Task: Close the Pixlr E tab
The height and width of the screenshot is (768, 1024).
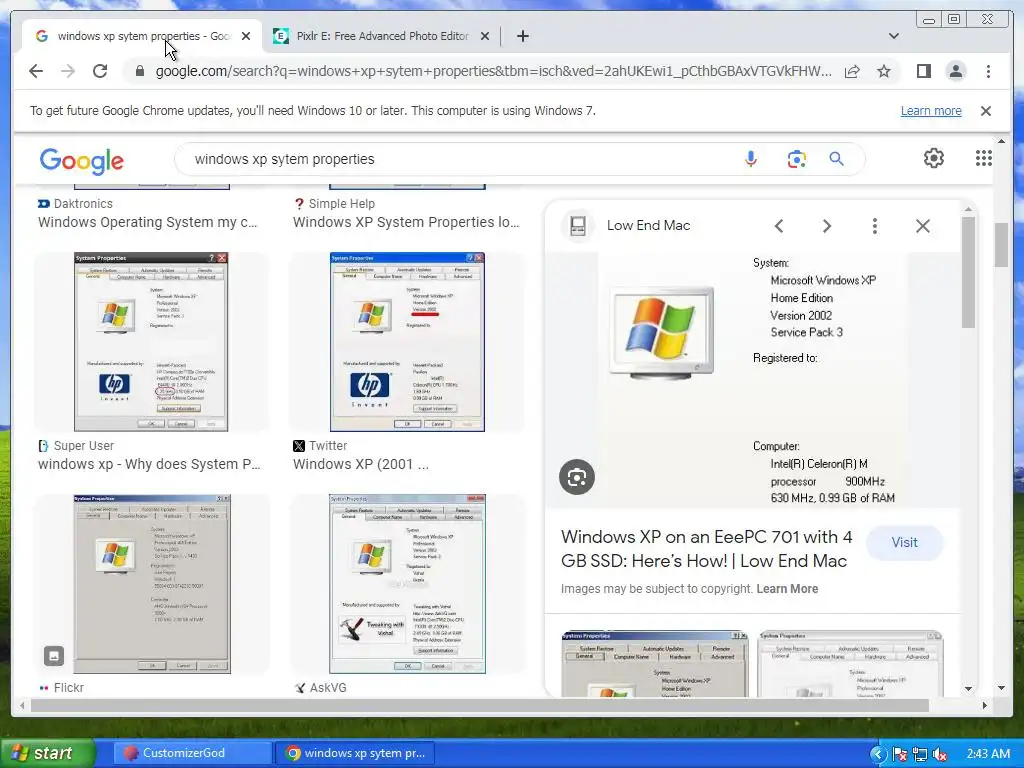Action: click(x=485, y=36)
